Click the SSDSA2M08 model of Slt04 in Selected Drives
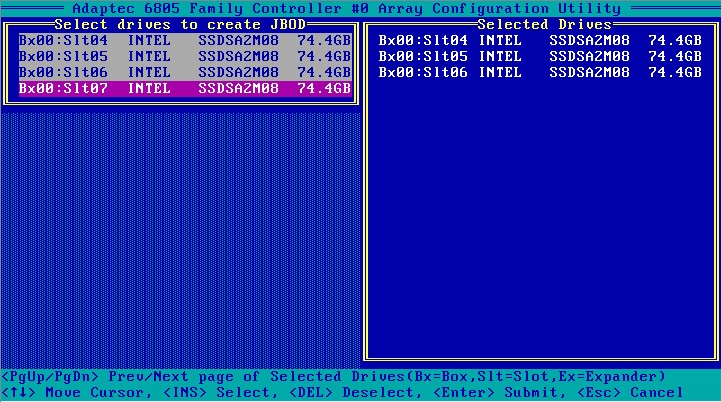This screenshot has width=721, height=402. click(x=589, y=41)
